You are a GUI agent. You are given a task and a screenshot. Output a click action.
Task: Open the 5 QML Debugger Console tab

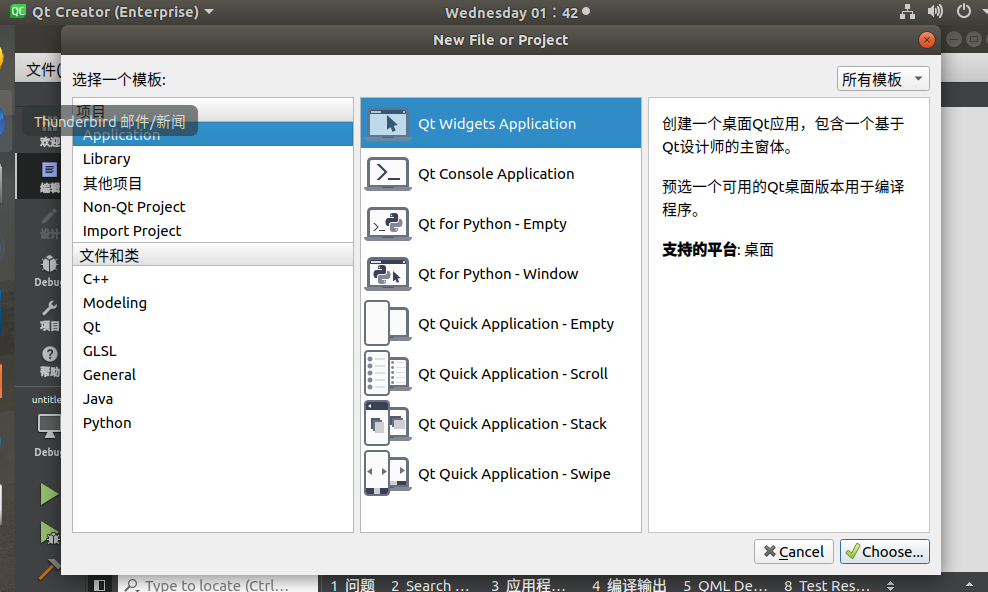725,586
